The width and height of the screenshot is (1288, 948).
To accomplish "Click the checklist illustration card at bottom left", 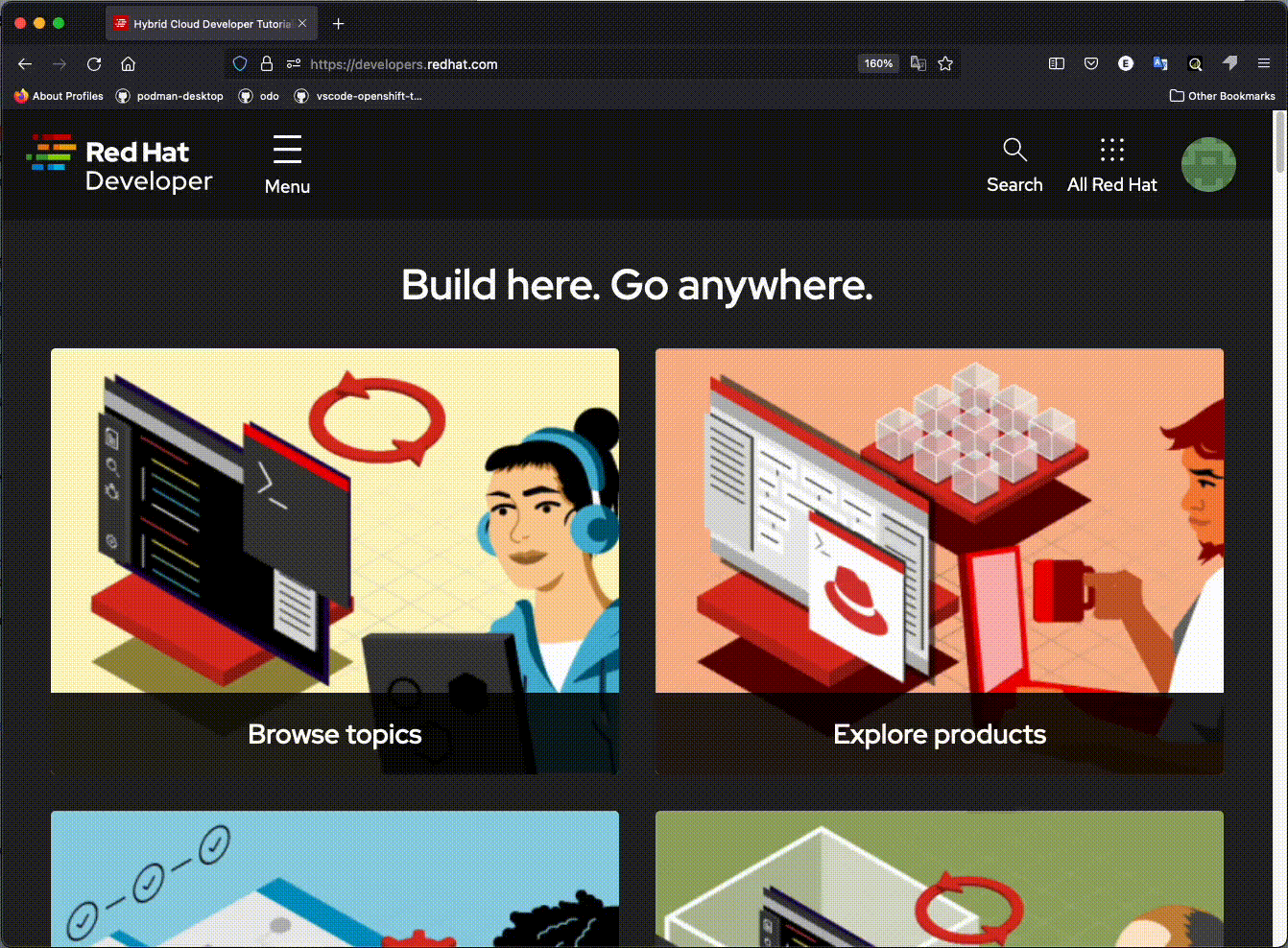I will click(x=335, y=879).
